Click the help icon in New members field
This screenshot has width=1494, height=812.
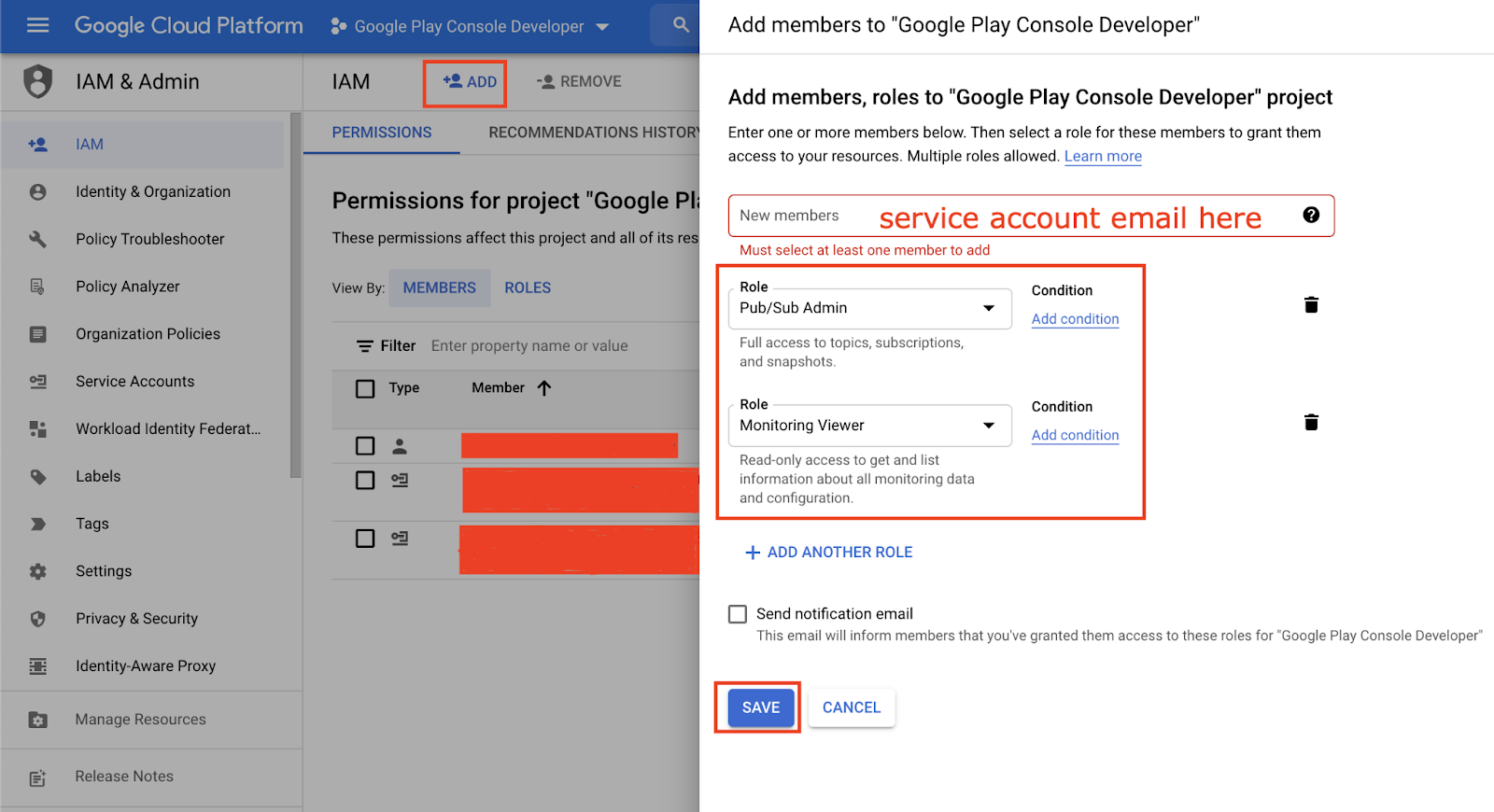[x=1311, y=216]
